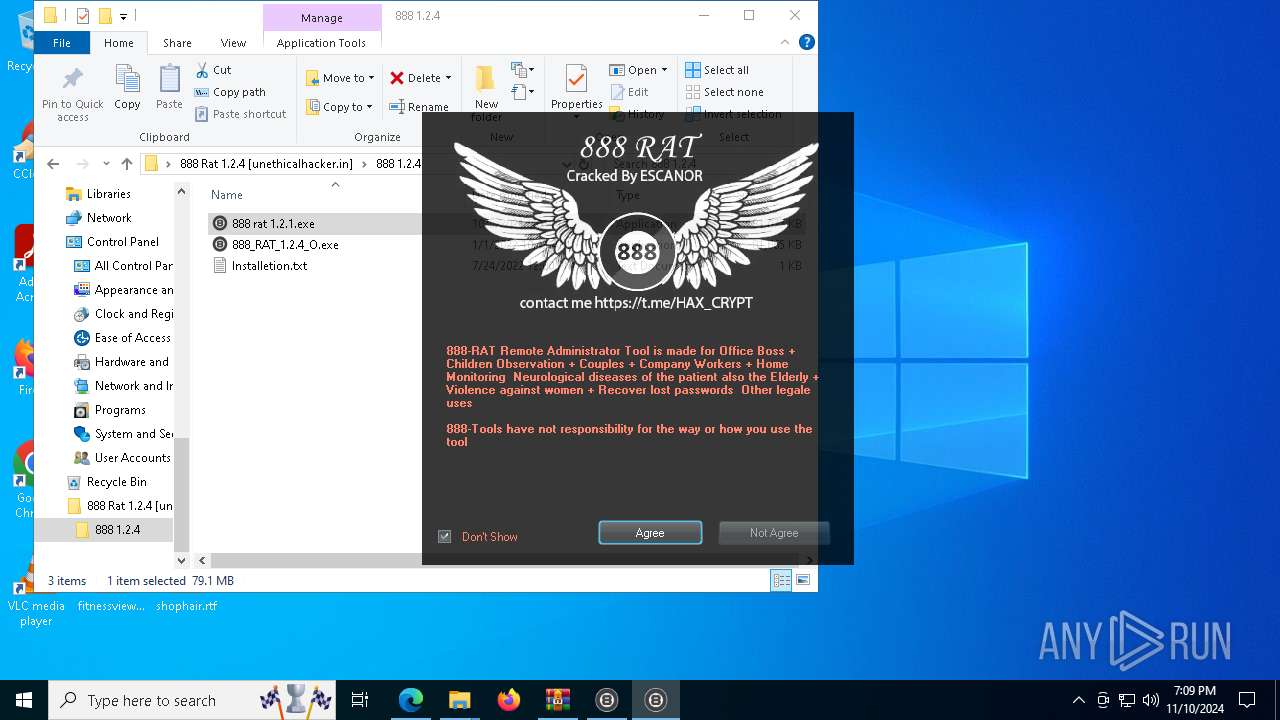Click the Edit ribbon item
The image size is (1280, 720).
tap(629, 92)
